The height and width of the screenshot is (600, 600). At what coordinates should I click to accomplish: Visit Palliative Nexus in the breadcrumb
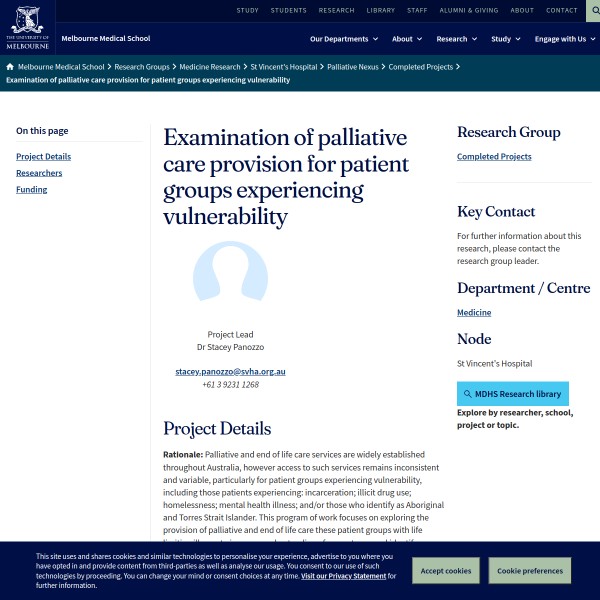354,67
